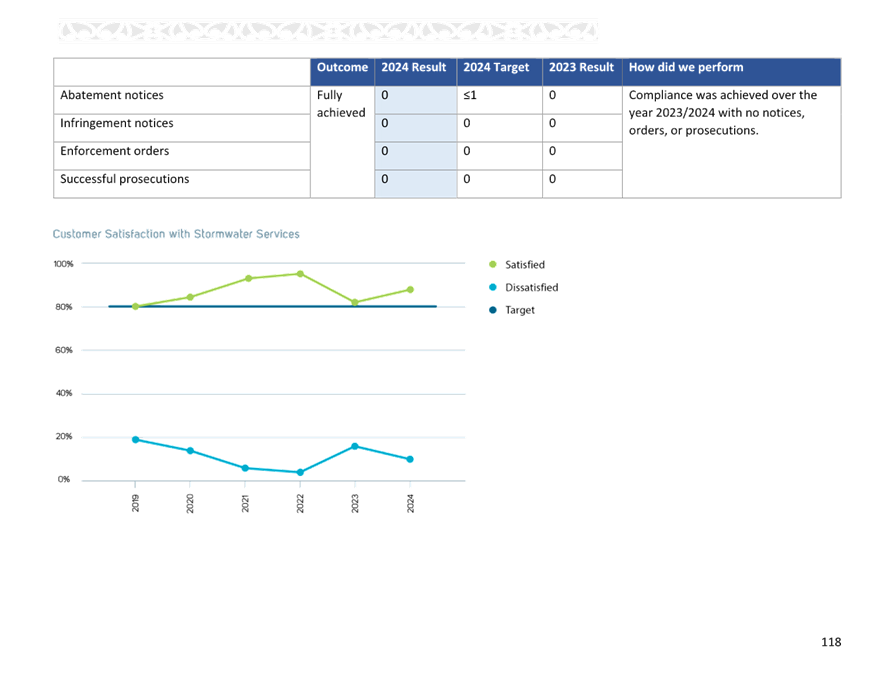Image resolution: width=894 pixels, height=675 pixels.
Task: Click the '100%' y-axis label
Action: tap(63, 264)
